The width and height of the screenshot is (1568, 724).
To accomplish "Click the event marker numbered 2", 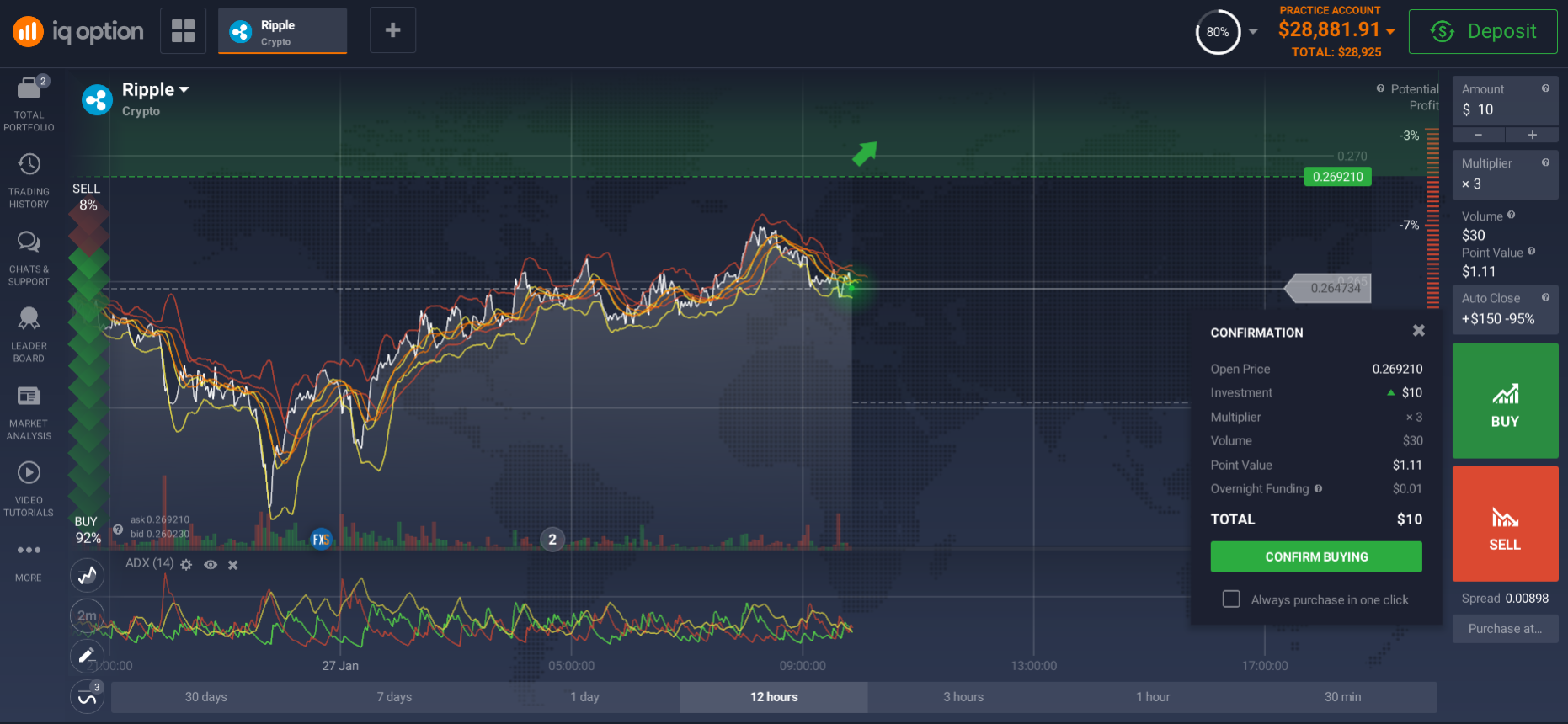I will [x=552, y=540].
